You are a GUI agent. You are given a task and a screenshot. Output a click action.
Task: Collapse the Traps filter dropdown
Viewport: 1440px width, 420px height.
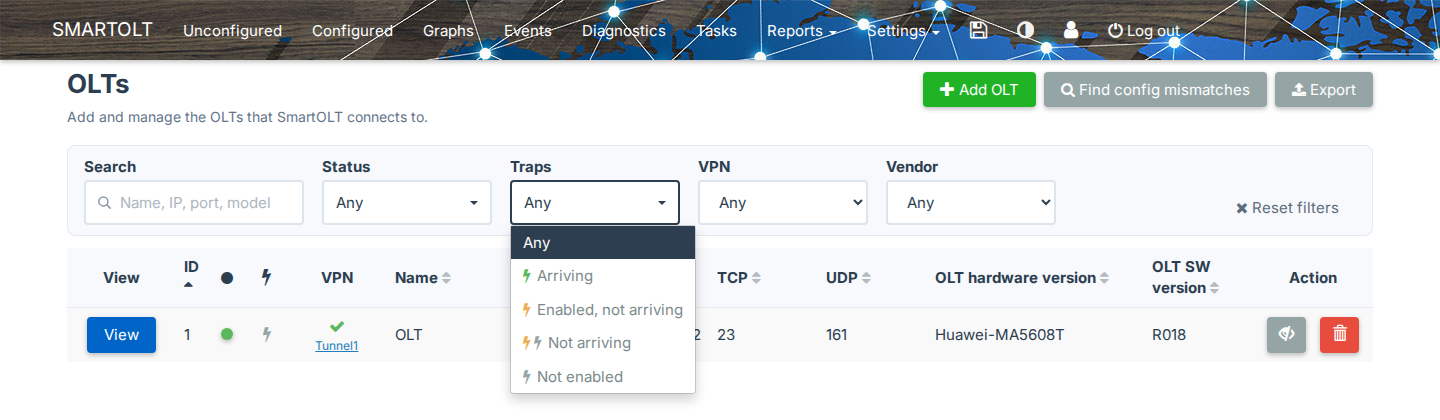[x=595, y=202]
